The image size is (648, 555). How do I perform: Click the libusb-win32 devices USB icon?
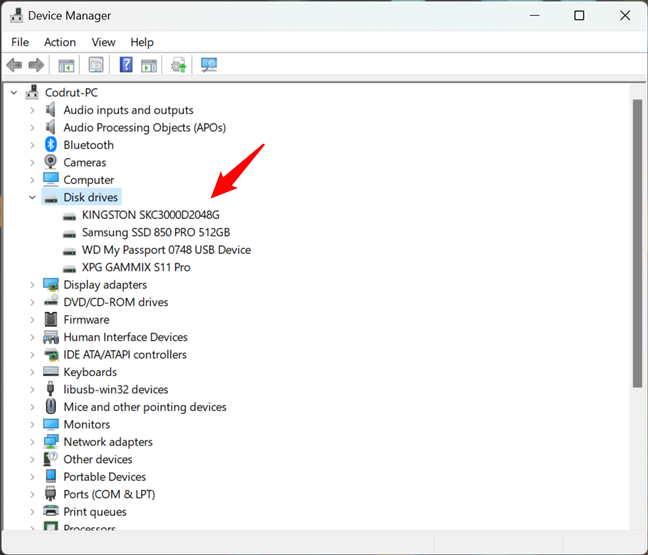coord(50,389)
